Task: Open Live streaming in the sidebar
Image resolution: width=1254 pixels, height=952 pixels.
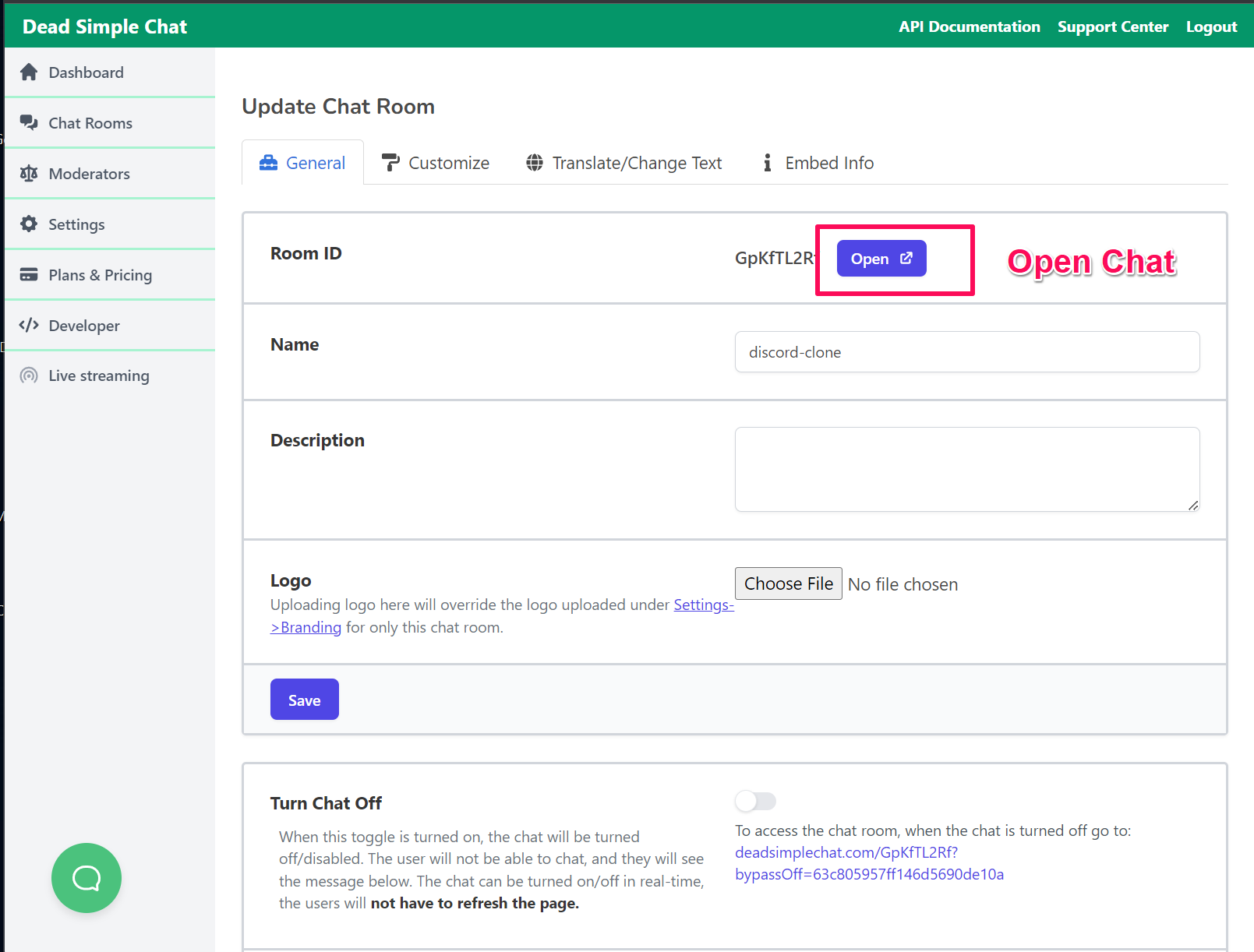Action: pyautogui.click(x=110, y=376)
